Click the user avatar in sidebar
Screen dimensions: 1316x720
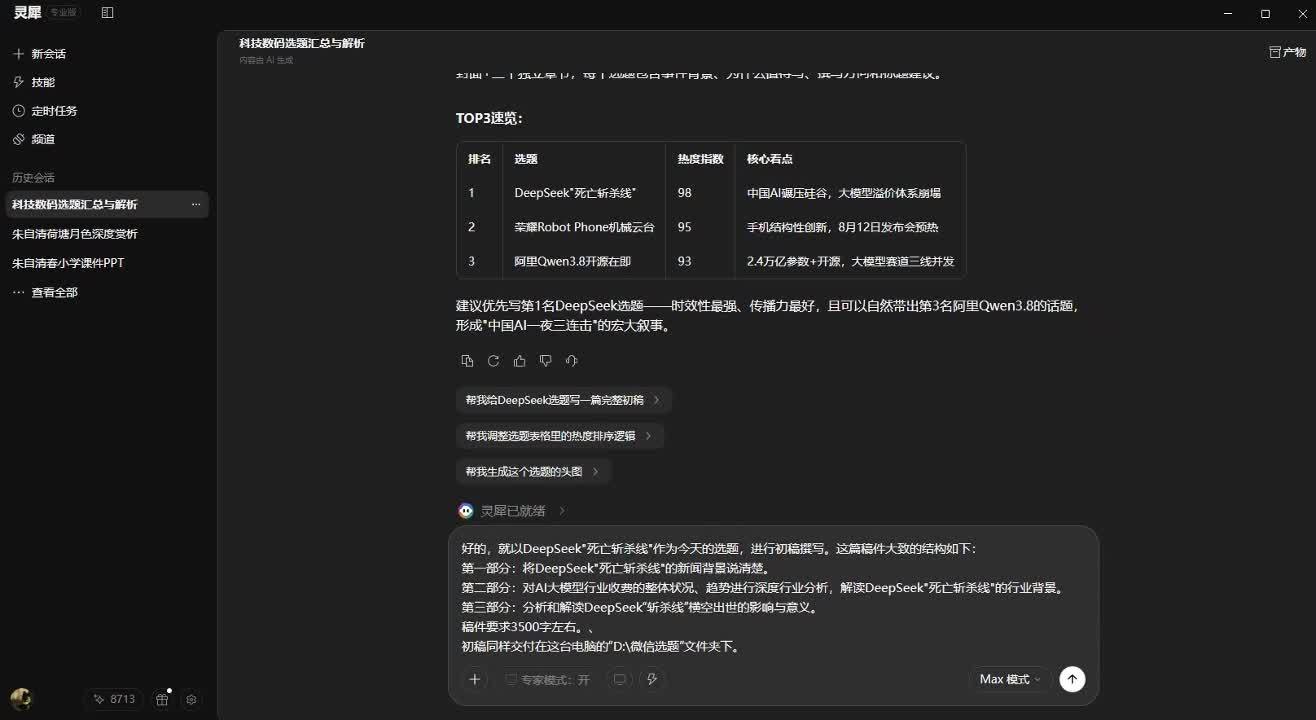point(20,699)
